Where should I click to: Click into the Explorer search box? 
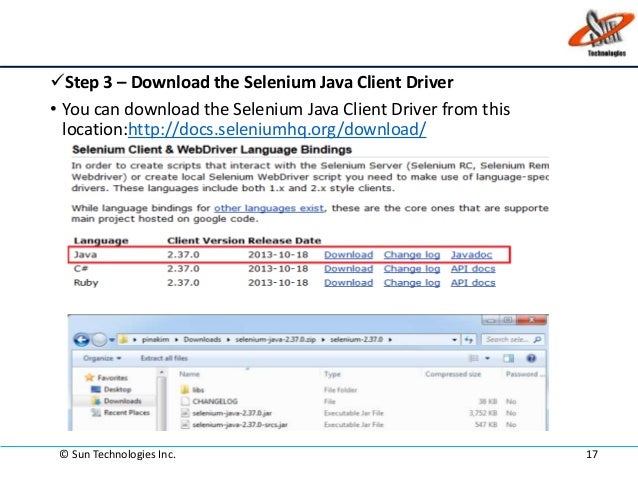[x=513, y=339]
